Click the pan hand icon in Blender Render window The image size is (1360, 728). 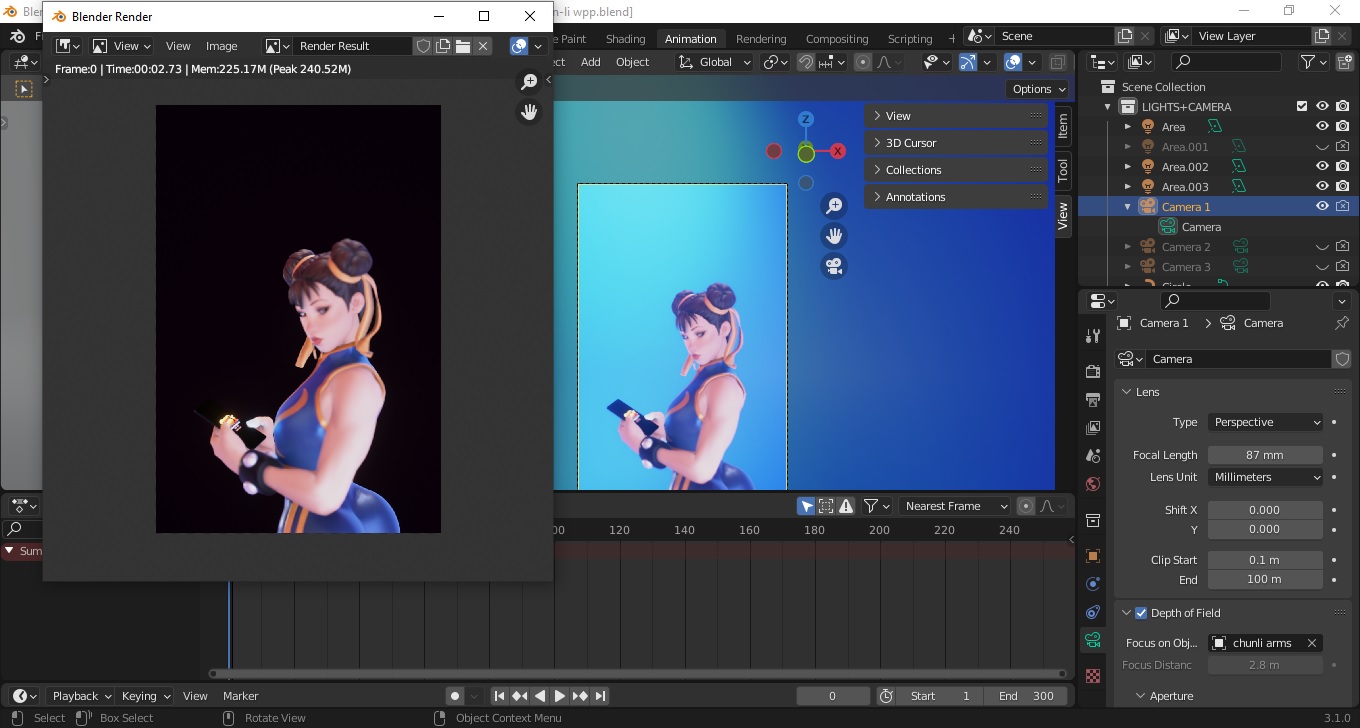[x=529, y=112]
